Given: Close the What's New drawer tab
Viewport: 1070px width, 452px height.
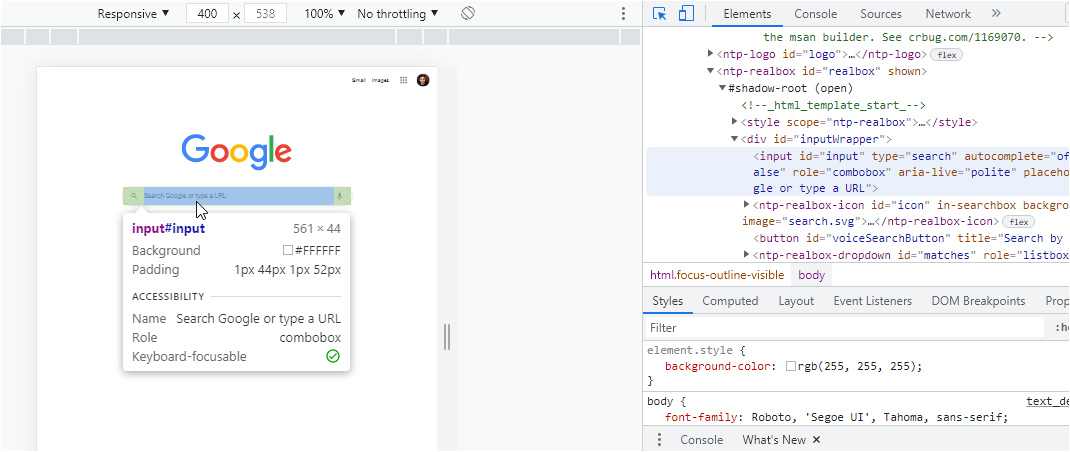Looking at the screenshot, I should (x=817, y=440).
